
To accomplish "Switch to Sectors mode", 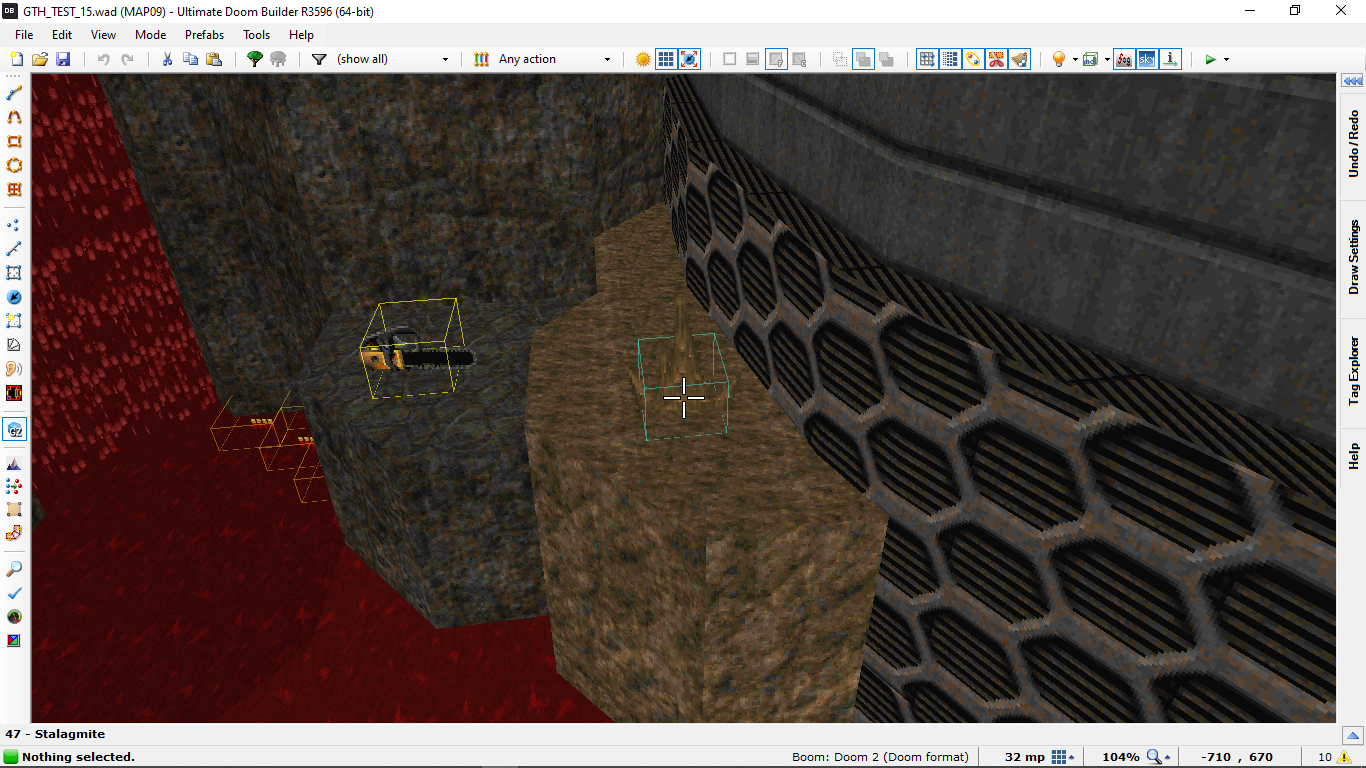I will [x=14, y=273].
